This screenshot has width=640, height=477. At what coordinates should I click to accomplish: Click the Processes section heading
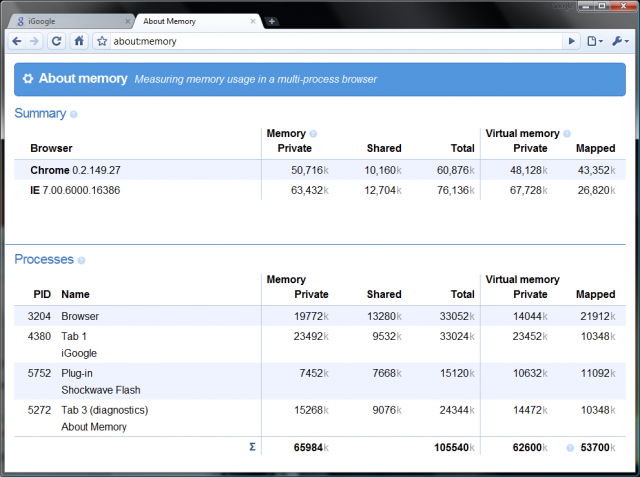point(44,260)
